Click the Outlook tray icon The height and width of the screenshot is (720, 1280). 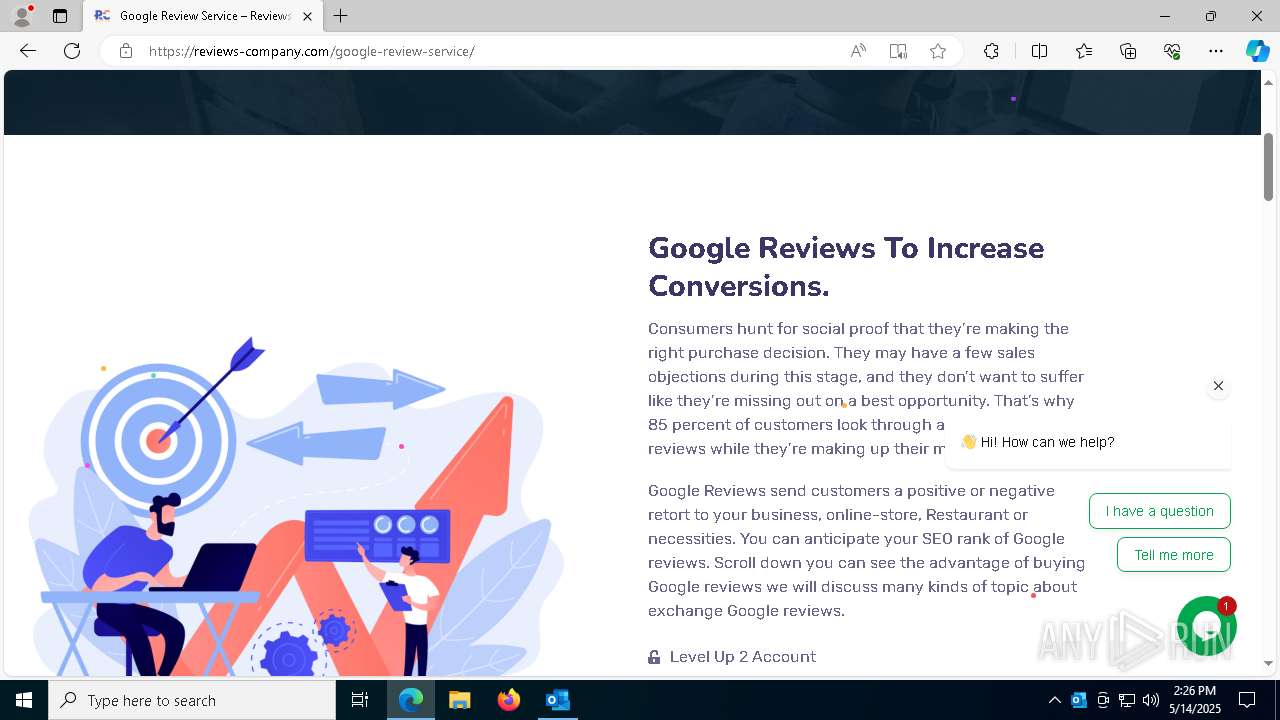pos(1079,700)
